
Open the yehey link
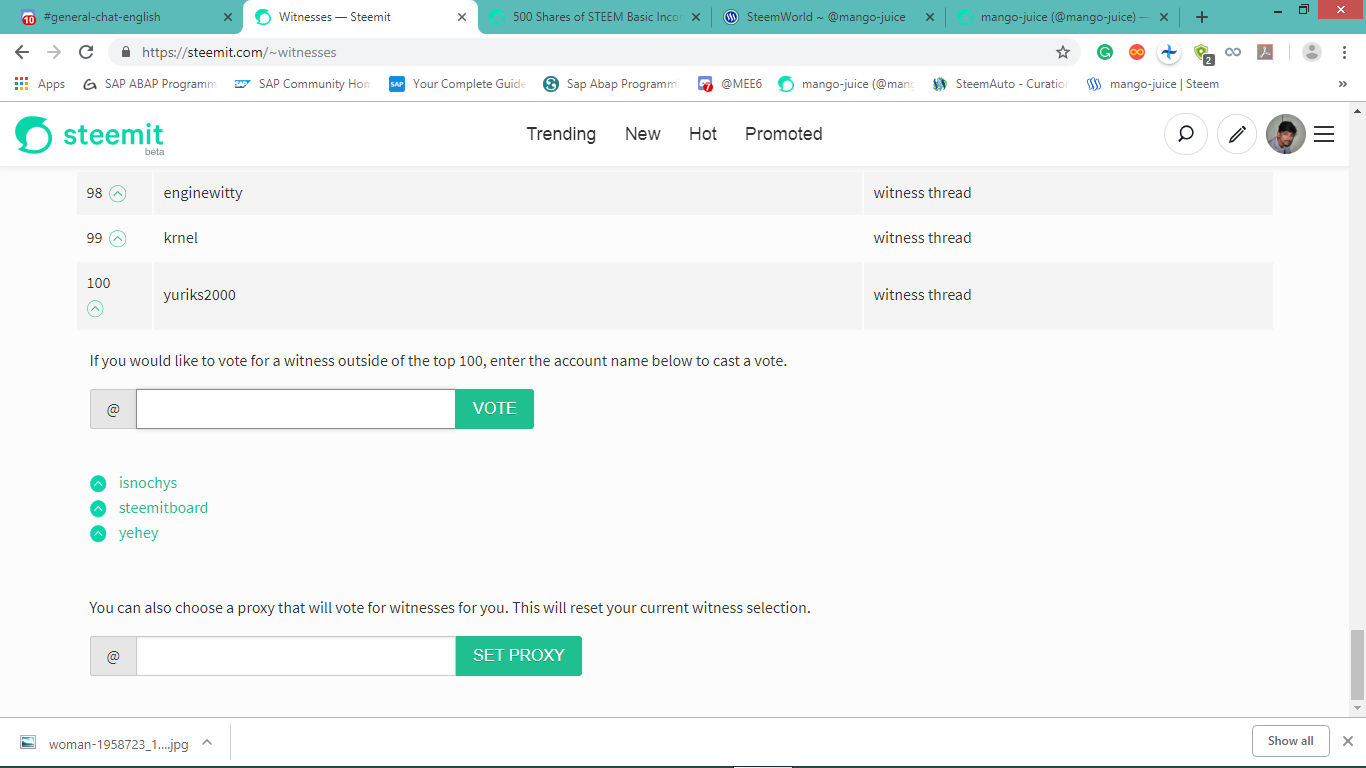click(x=139, y=533)
